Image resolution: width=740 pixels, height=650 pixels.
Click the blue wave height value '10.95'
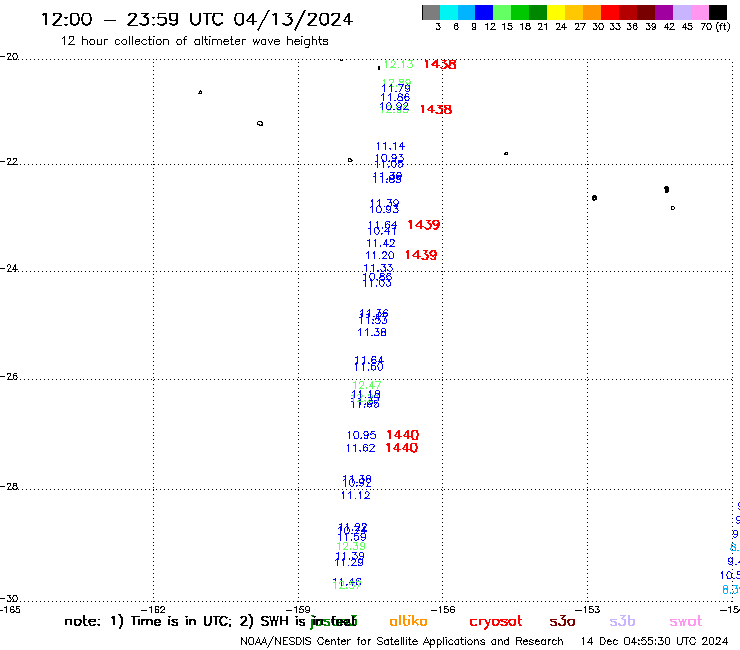pyautogui.click(x=362, y=435)
